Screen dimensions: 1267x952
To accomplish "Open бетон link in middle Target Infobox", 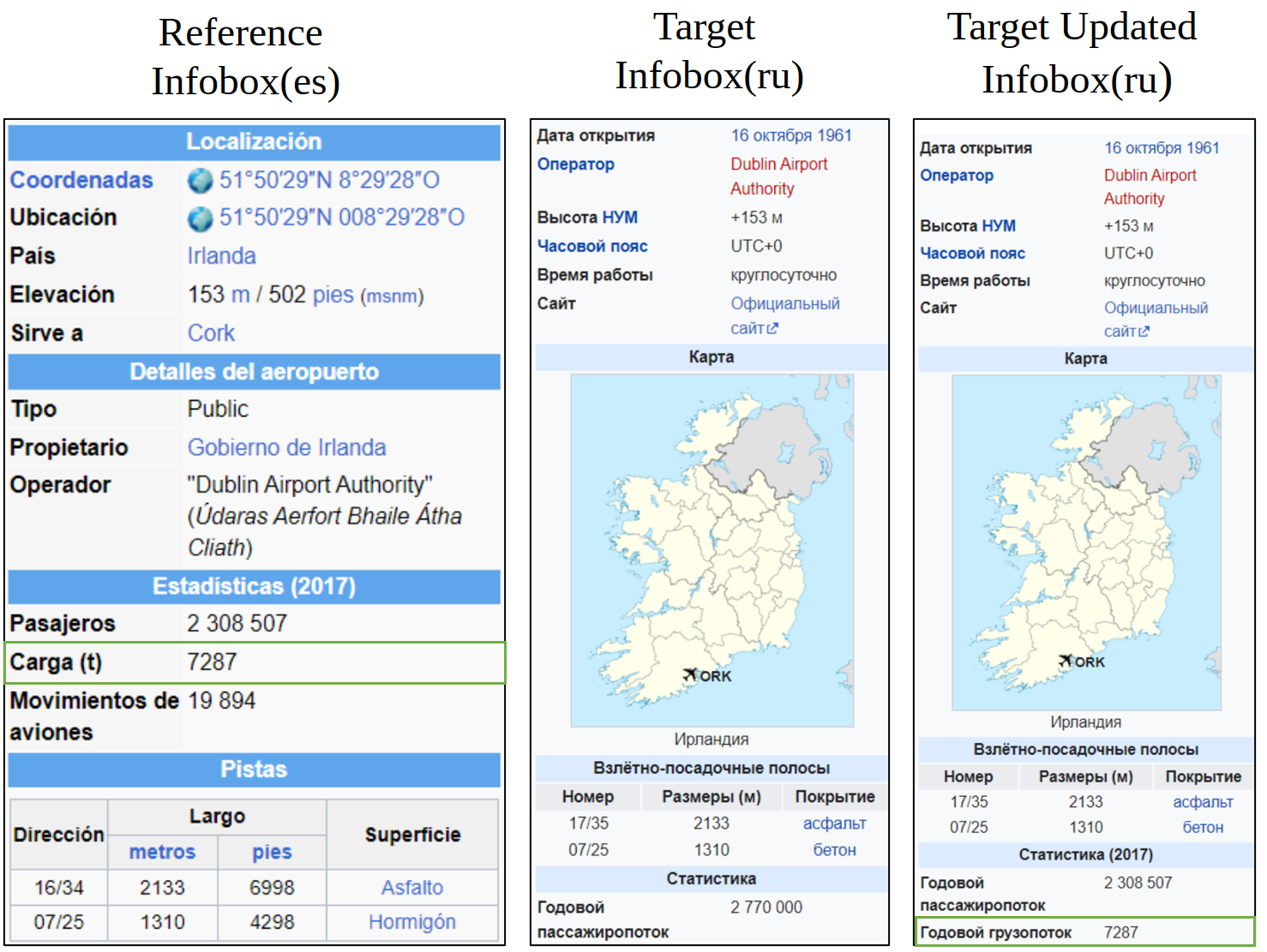I will 834,850.
